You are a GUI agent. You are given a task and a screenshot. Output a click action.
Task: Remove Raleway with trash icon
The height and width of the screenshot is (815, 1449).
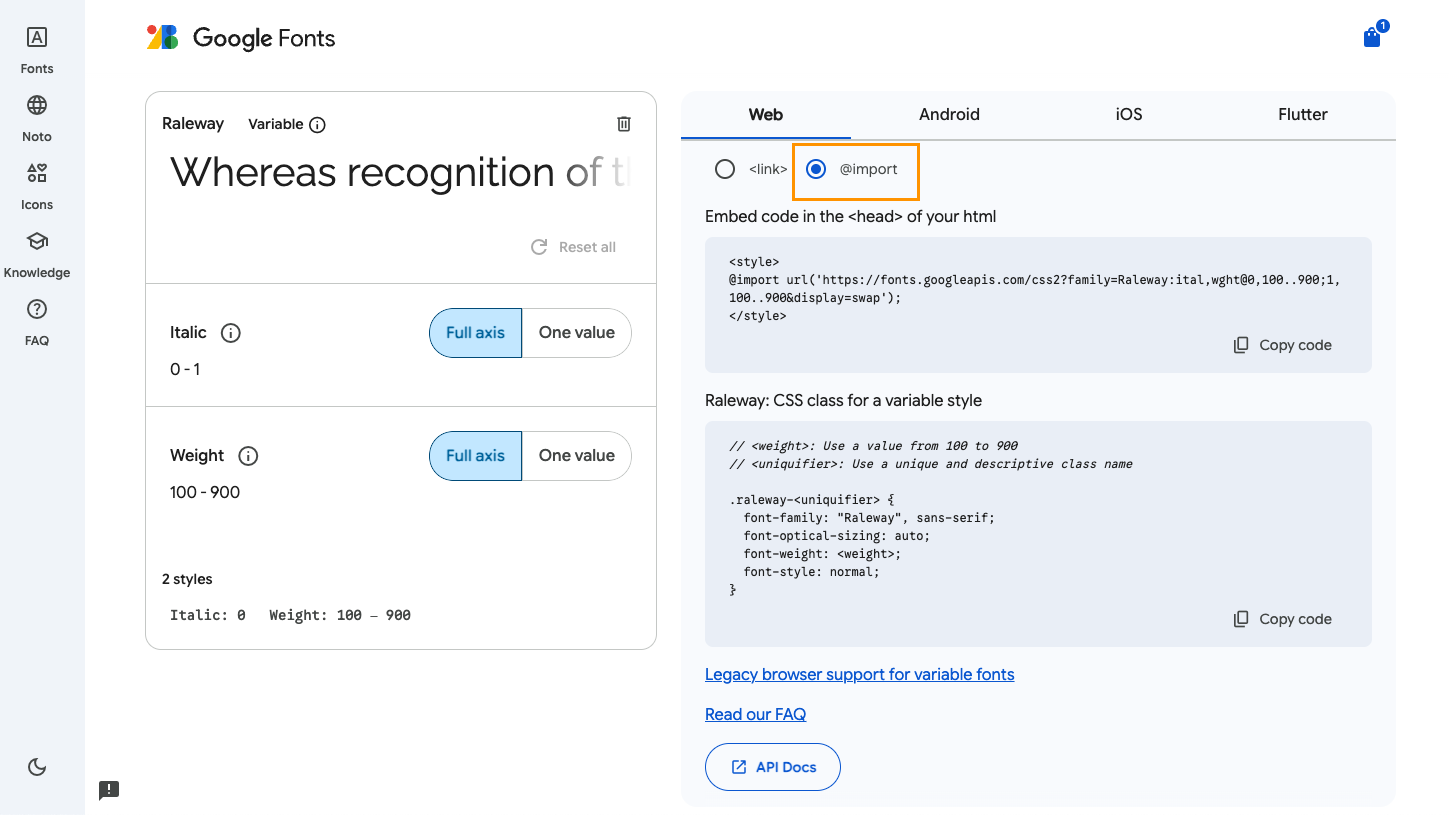pyautogui.click(x=624, y=124)
